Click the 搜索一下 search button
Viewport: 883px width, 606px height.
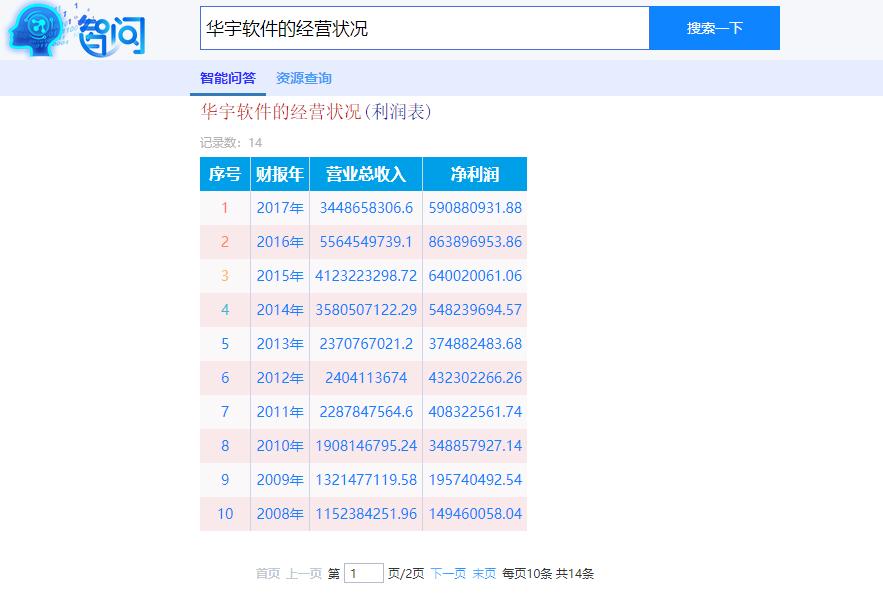[714, 28]
